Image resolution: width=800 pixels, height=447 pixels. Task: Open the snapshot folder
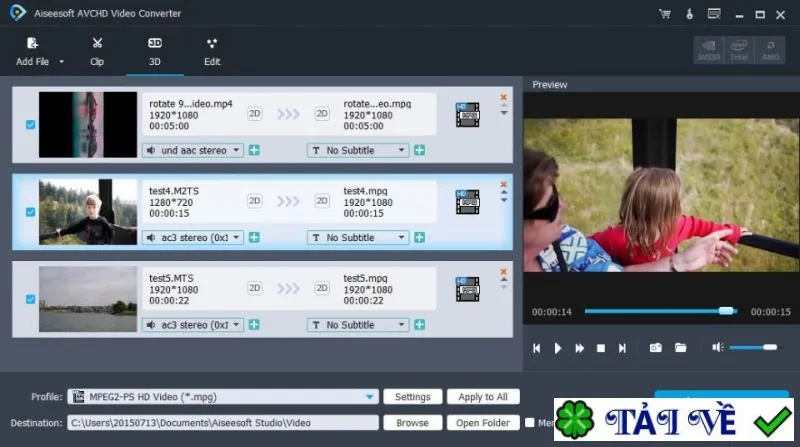pos(681,347)
